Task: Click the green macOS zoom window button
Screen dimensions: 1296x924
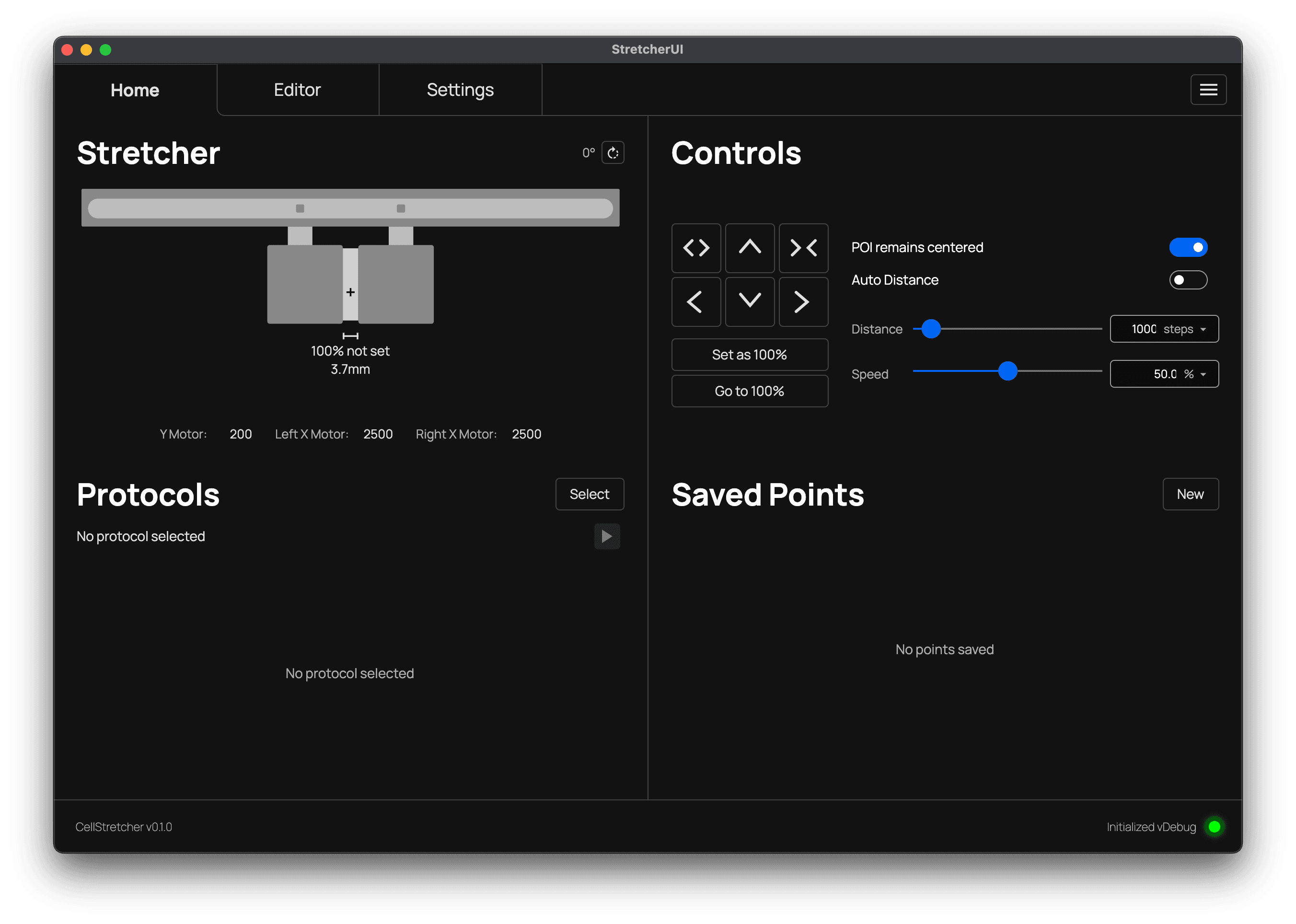Action: pos(105,49)
